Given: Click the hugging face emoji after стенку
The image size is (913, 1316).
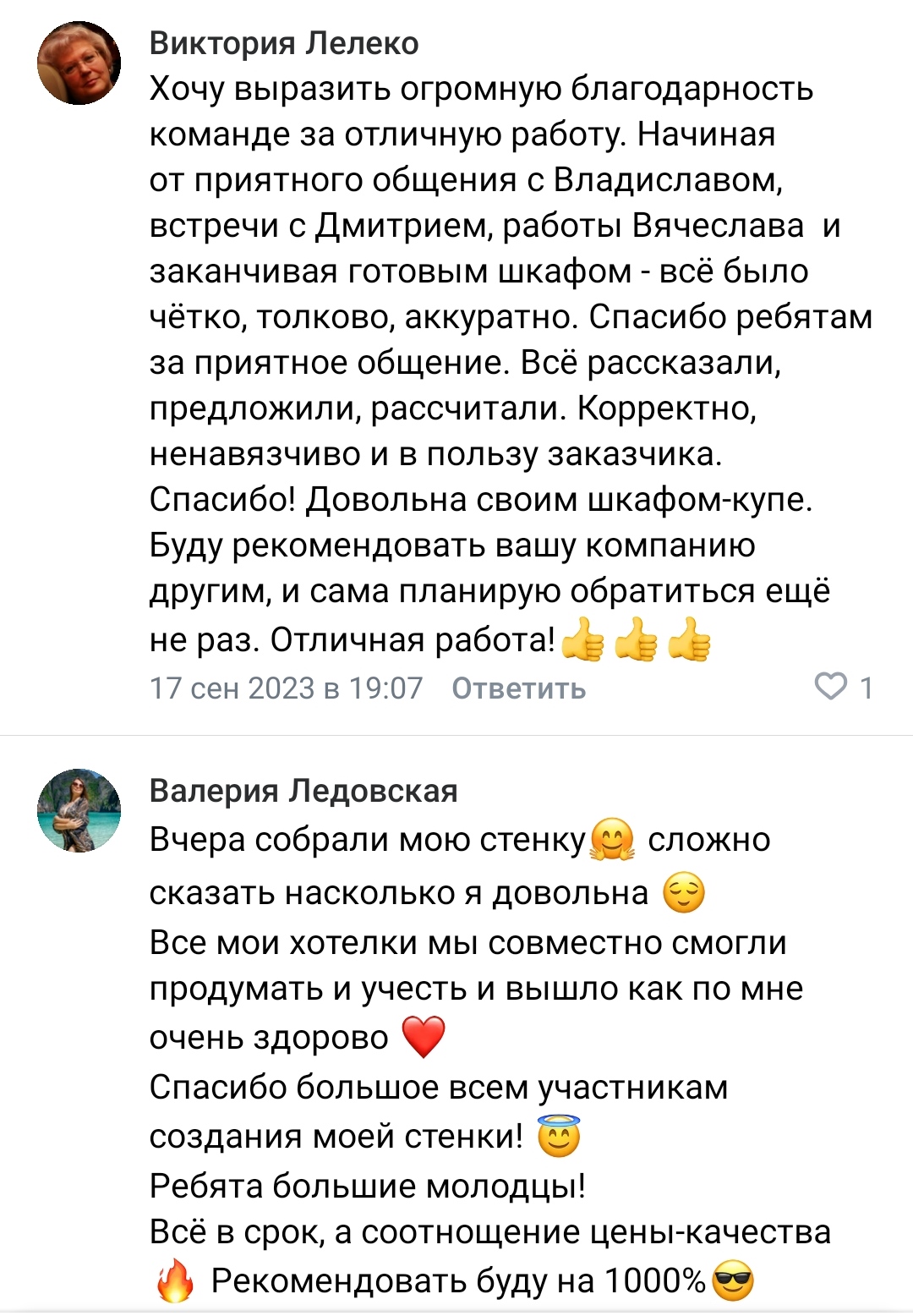Looking at the screenshot, I should [612, 841].
